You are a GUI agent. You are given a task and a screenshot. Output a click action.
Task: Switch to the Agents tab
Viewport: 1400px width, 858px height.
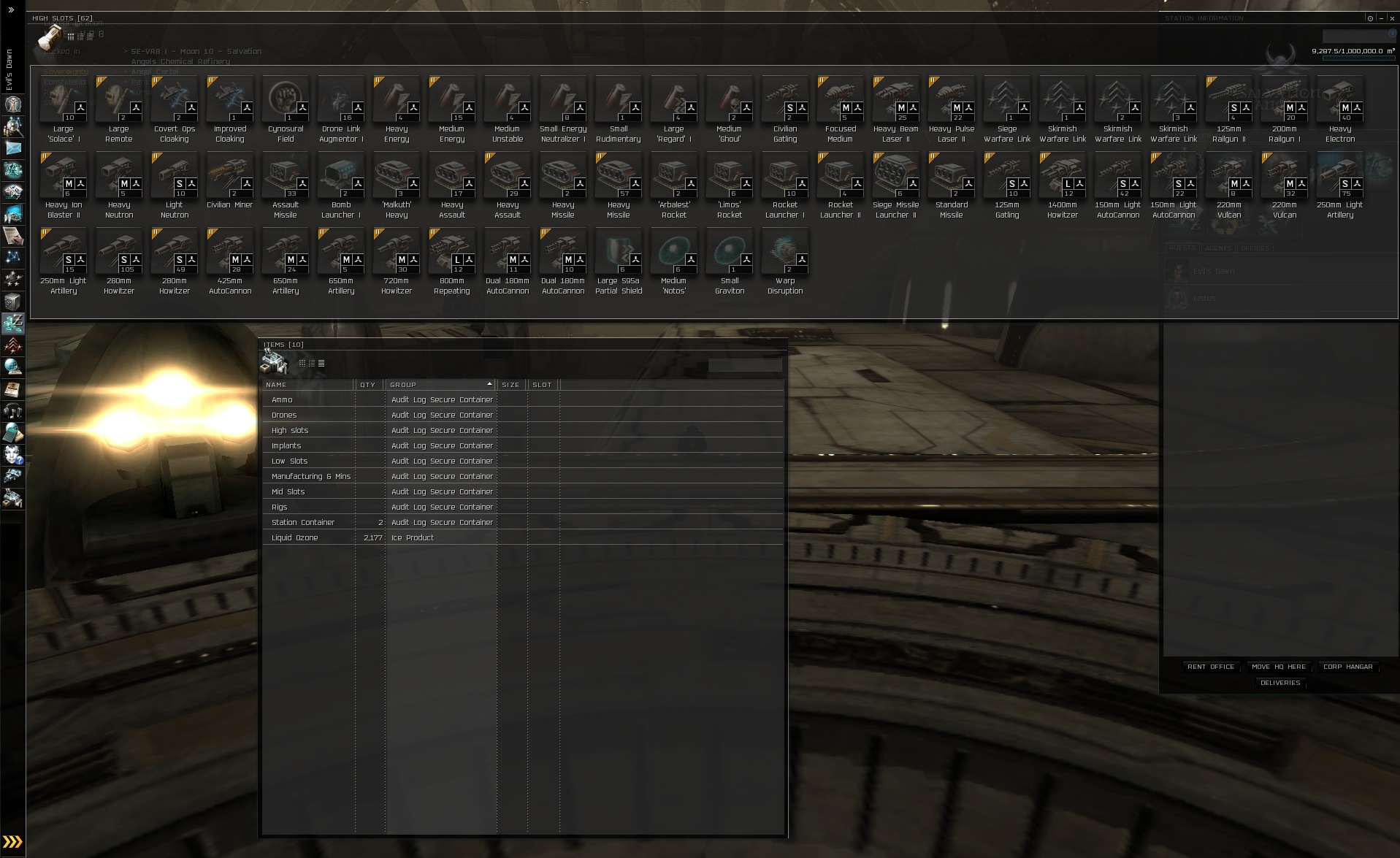click(x=1218, y=248)
